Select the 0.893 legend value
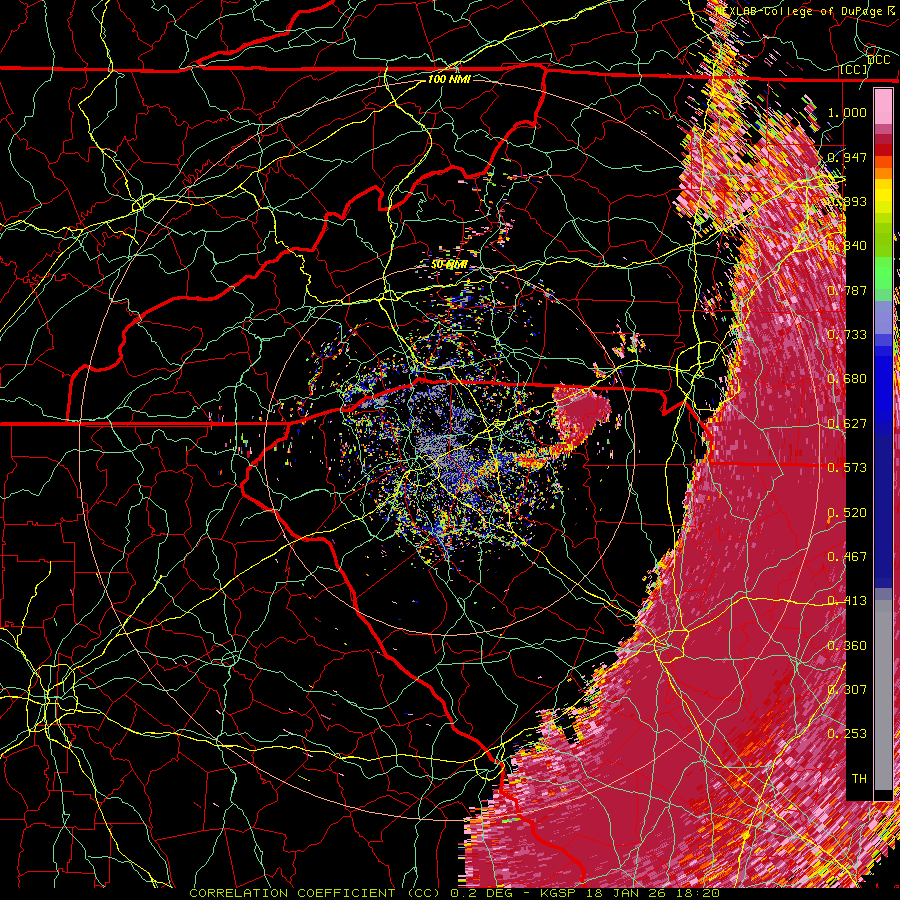The height and width of the screenshot is (900, 900). tap(847, 201)
